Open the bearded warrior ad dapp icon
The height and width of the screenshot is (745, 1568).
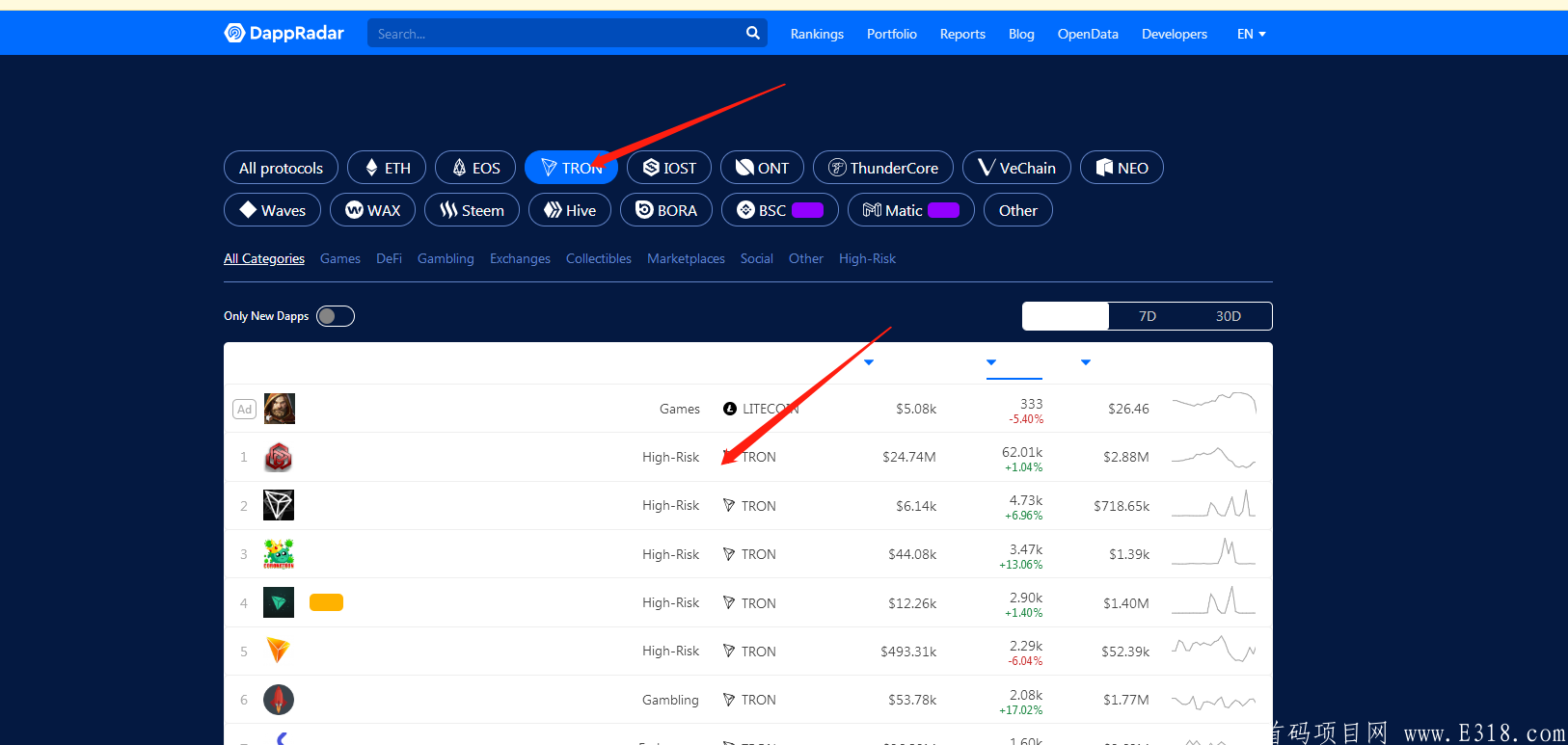click(x=280, y=409)
